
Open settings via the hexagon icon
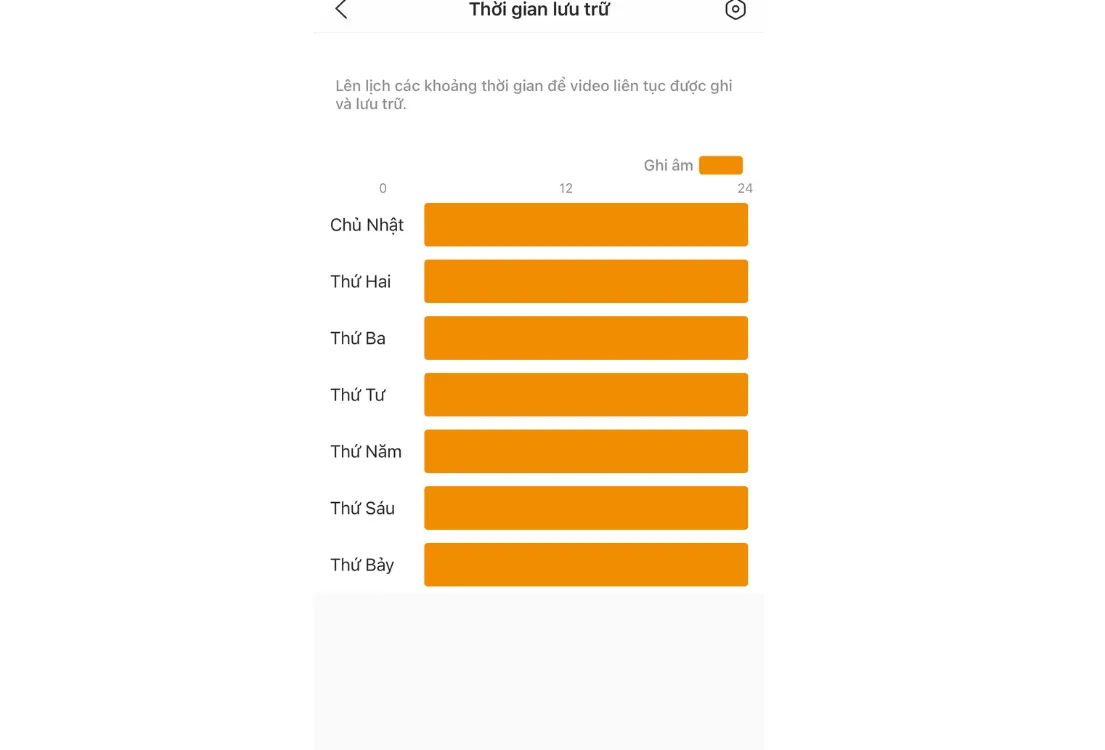pos(735,10)
